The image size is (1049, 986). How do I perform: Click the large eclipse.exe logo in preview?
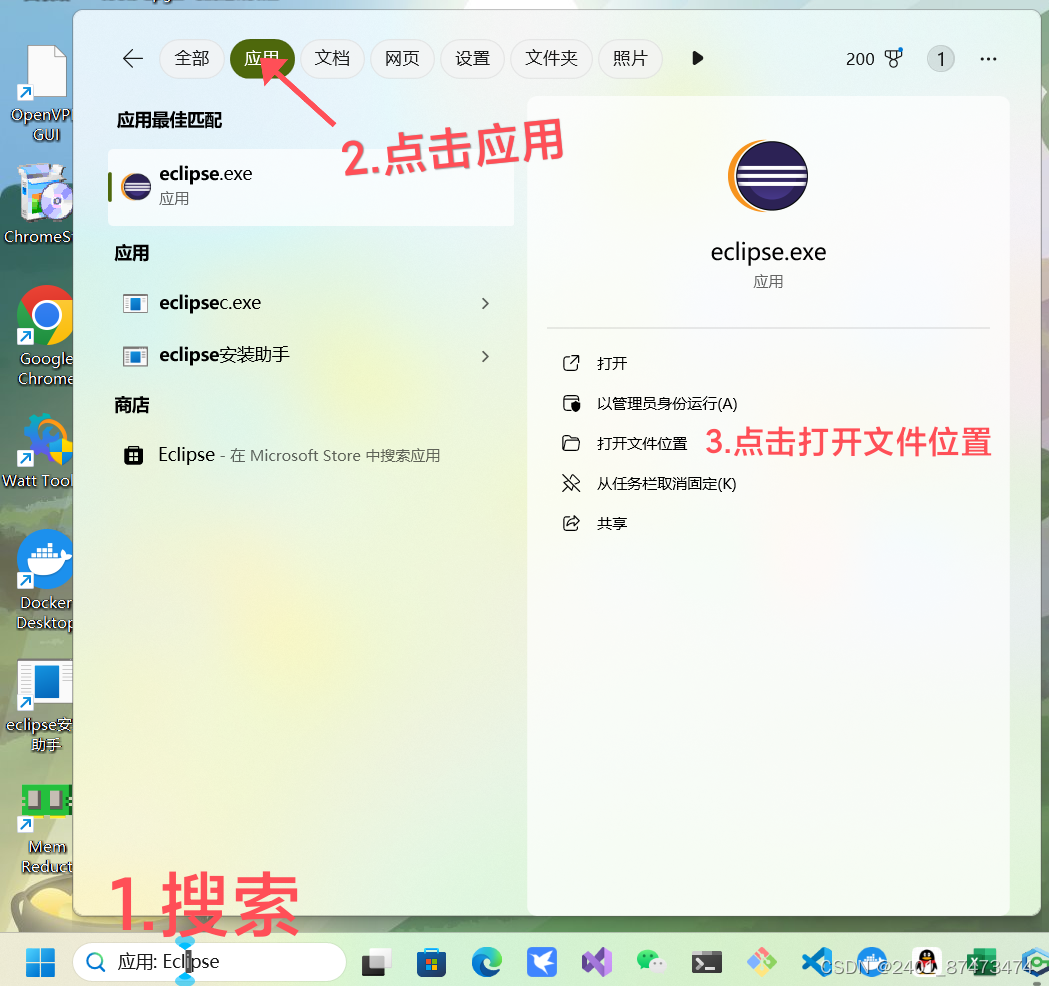point(768,176)
